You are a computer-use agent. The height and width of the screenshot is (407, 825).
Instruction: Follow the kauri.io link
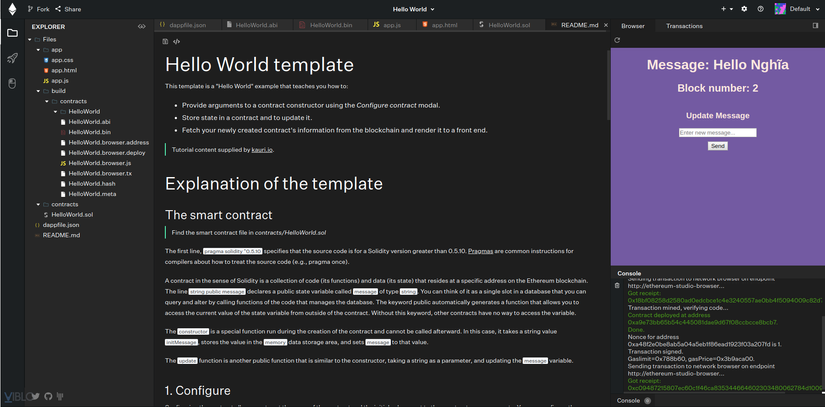tap(262, 150)
